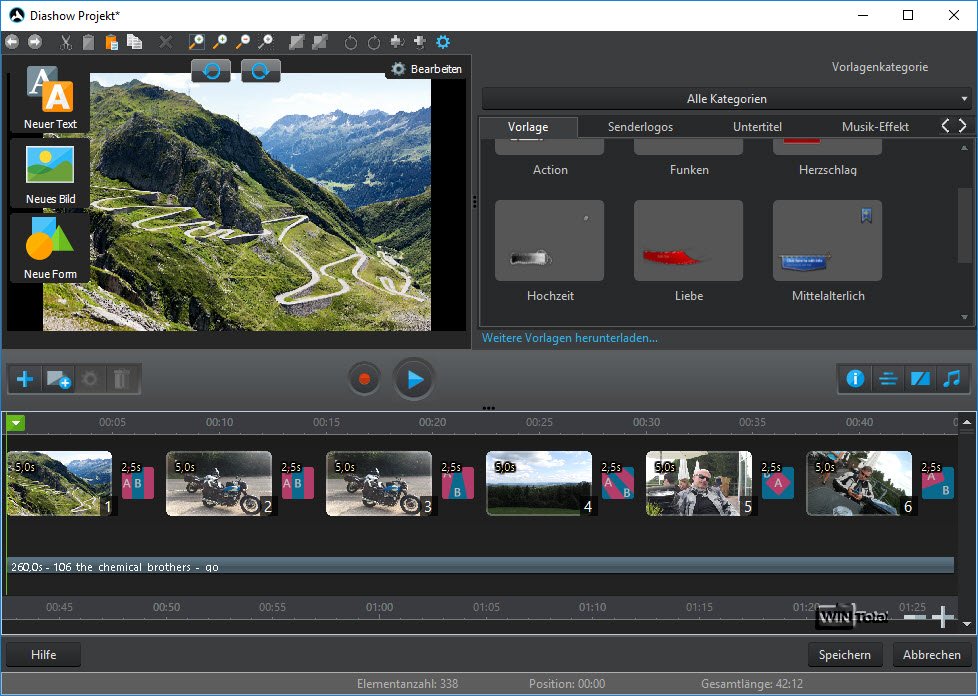Click Weitere Vorlagen herunterladen link
978x696 pixels.
click(570, 338)
